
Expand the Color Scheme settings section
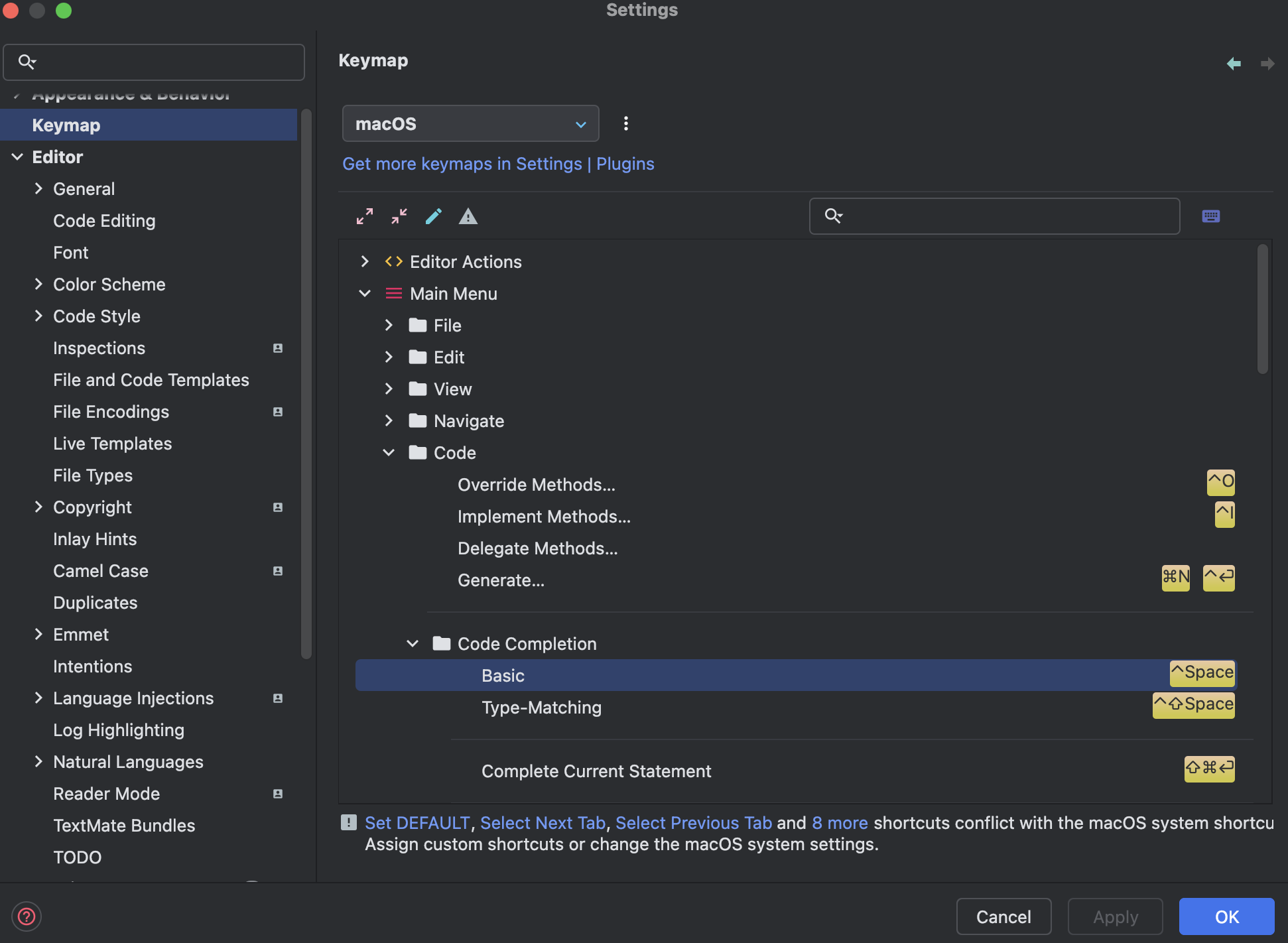tap(38, 284)
